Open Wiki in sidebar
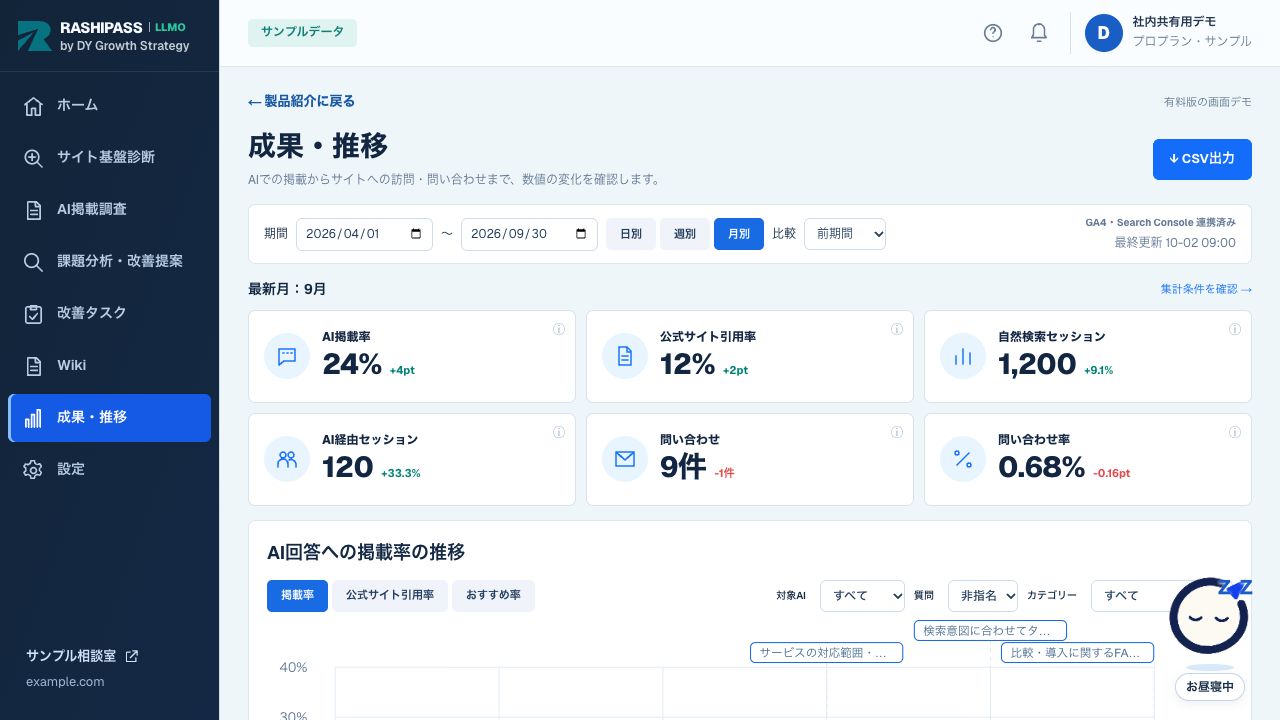1280x720 pixels. tap(109, 365)
